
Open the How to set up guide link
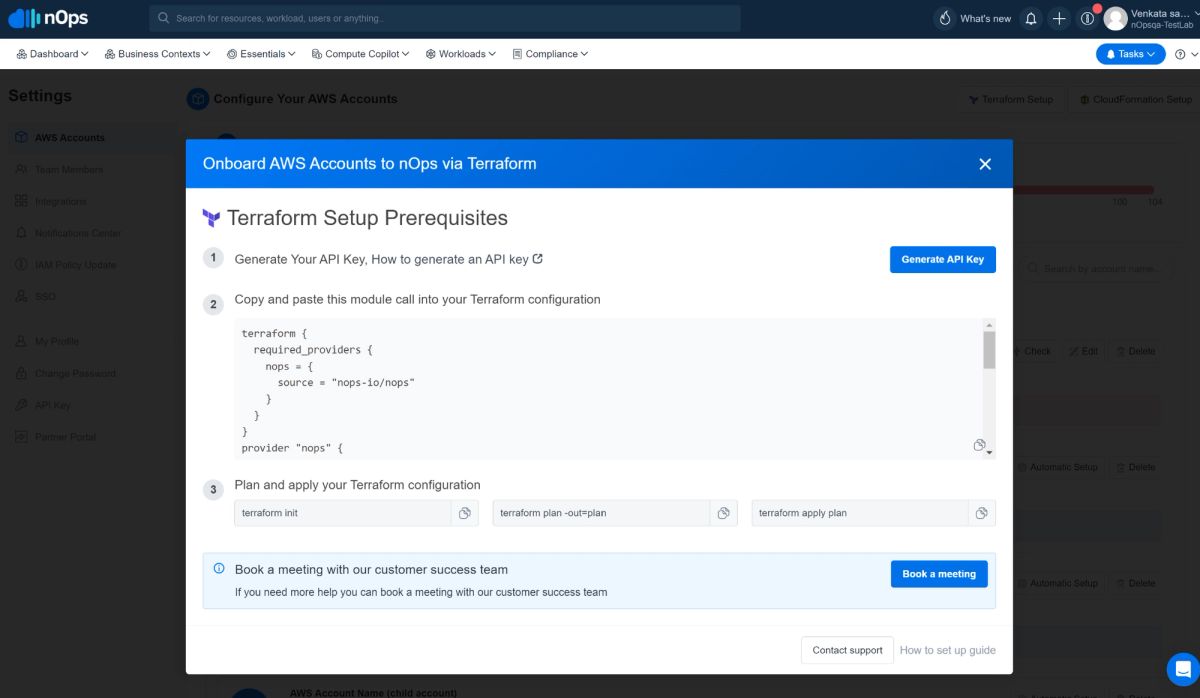[948, 650]
